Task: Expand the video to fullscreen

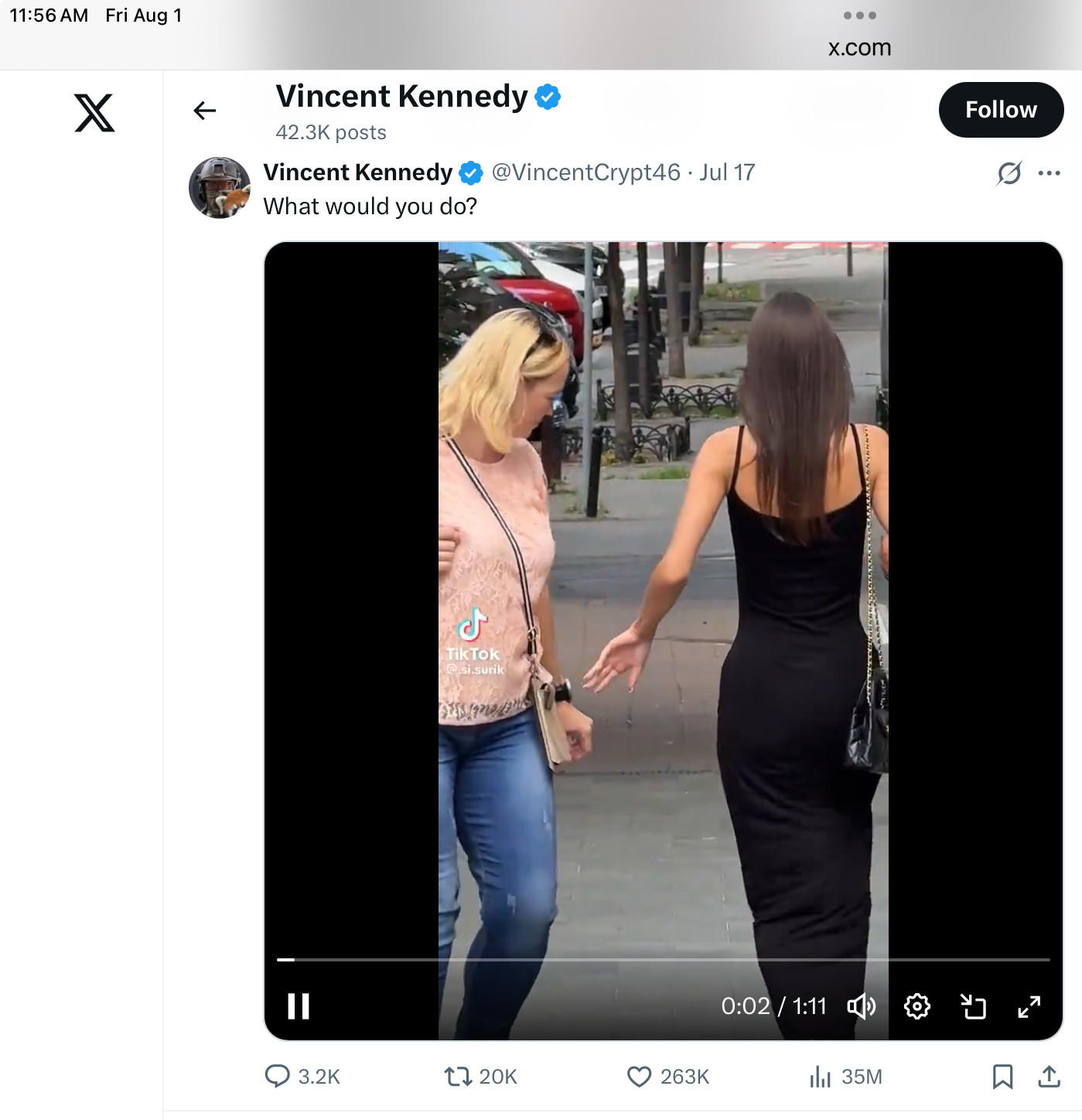Action: point(1029,1006)
